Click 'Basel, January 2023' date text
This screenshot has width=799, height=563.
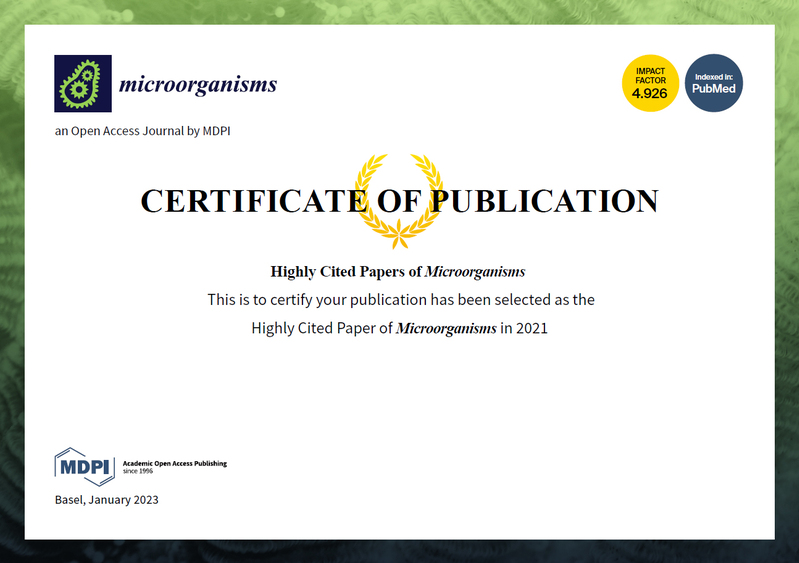pos(106,500)
